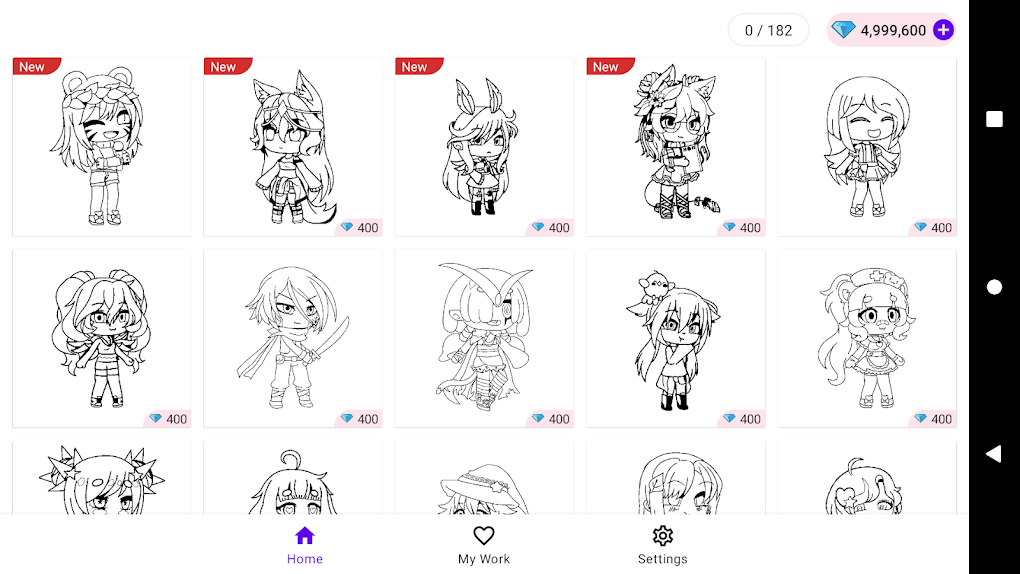
Task: Choose the glasses girl with flower crown
Action: (x=676, y=146)
